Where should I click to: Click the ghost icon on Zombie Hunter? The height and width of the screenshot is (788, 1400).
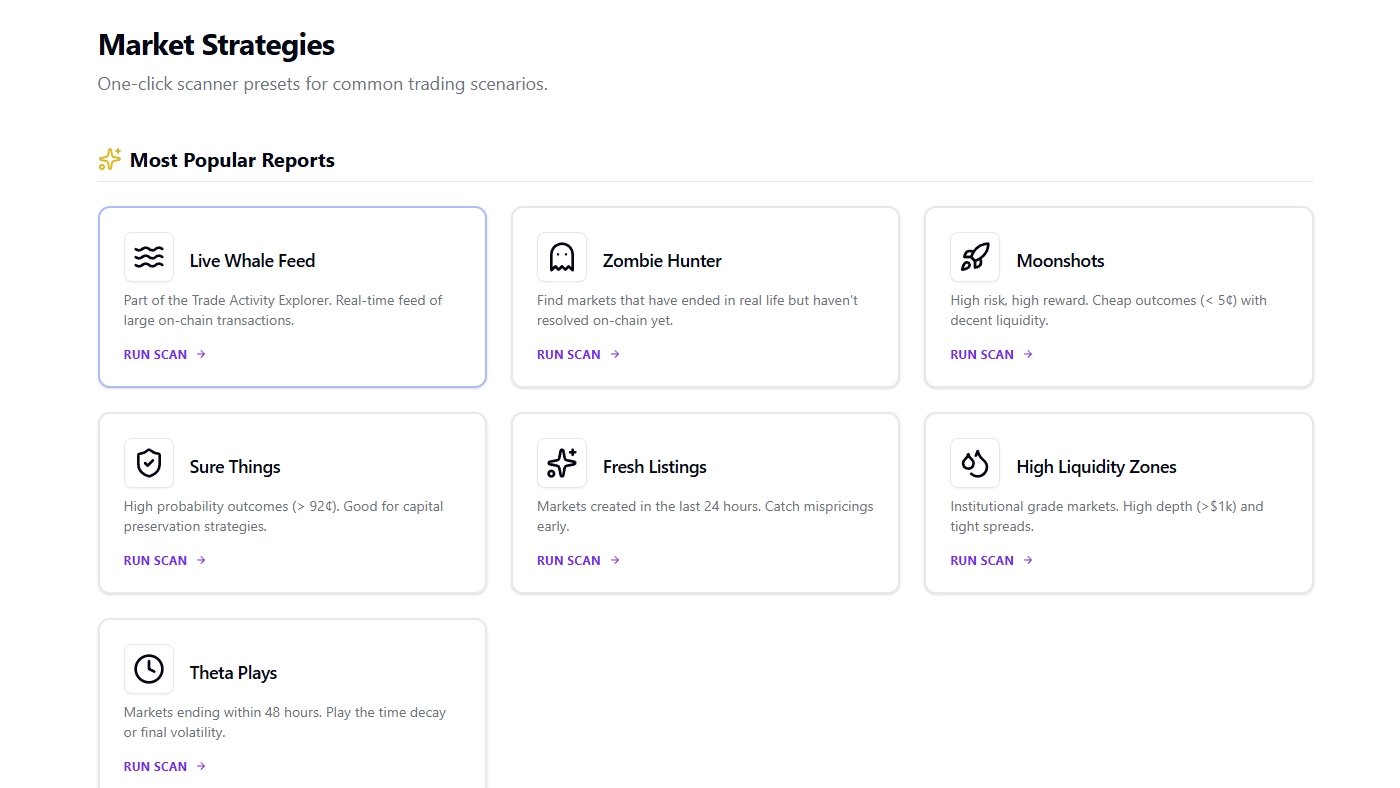point(562,258)
